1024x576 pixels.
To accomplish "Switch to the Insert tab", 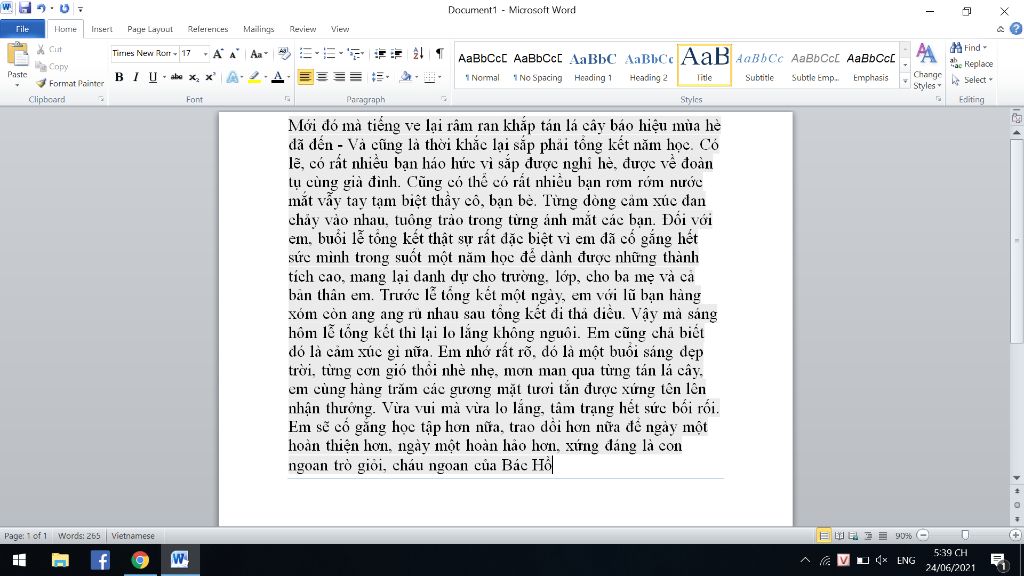I will 101,29.
